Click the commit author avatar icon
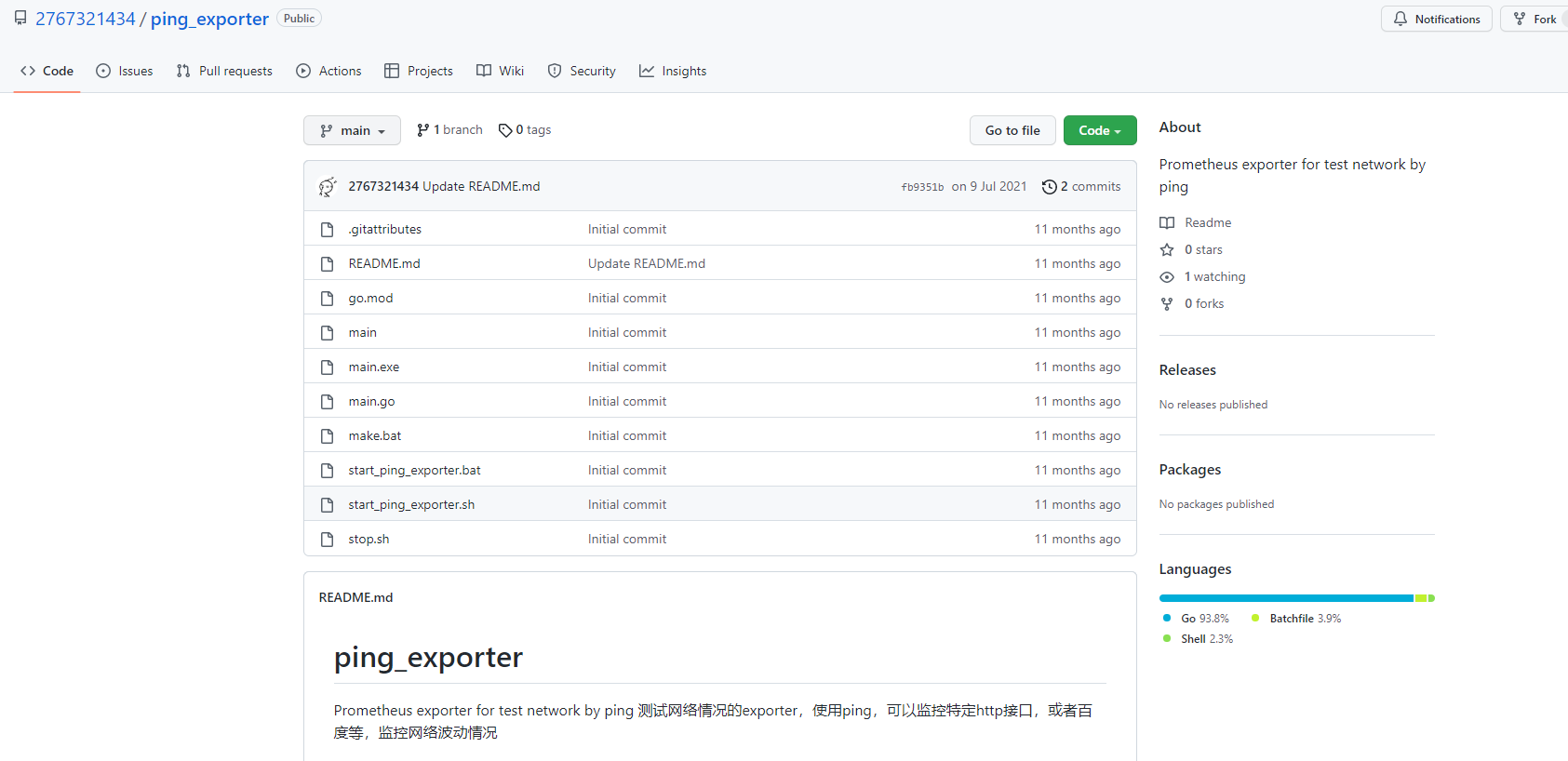Viewport: 1568px width, 761px height. pyautogui.click(x=328, y=186)
